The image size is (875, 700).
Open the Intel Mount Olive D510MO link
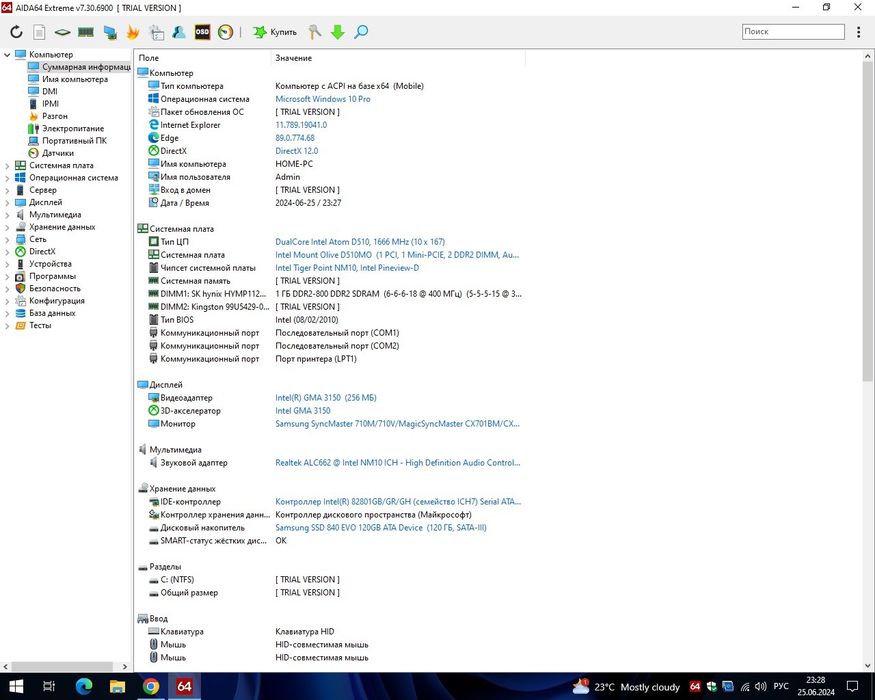(x=397, y=255)
